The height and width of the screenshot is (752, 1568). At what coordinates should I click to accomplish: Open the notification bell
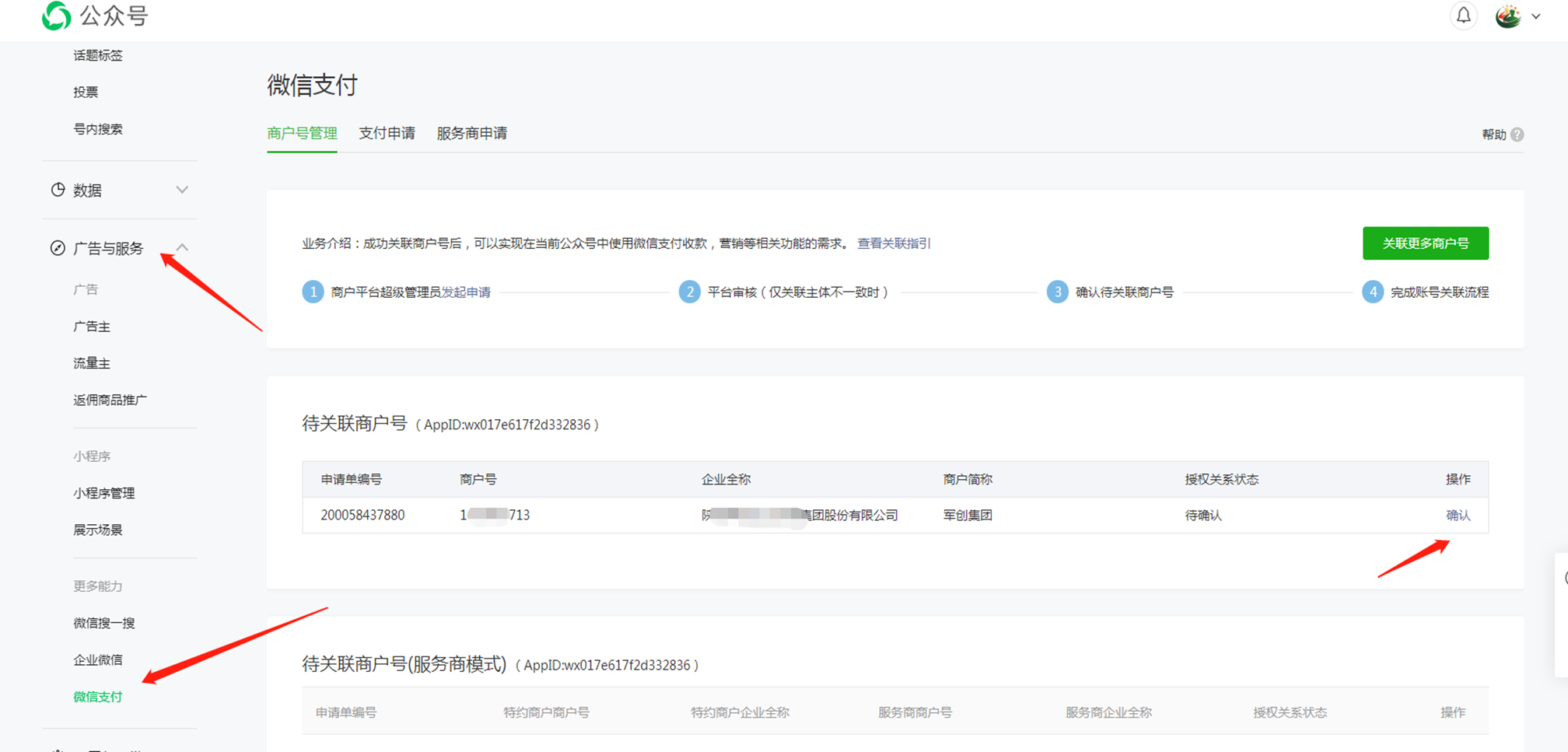(x=1463, y=16)
